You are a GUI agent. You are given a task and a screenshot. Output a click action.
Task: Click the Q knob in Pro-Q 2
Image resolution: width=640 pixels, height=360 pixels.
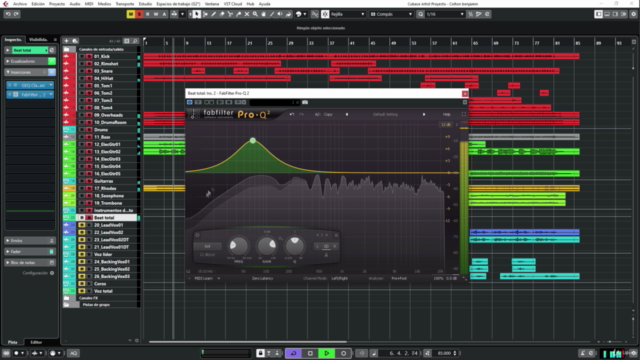point(294,245)
